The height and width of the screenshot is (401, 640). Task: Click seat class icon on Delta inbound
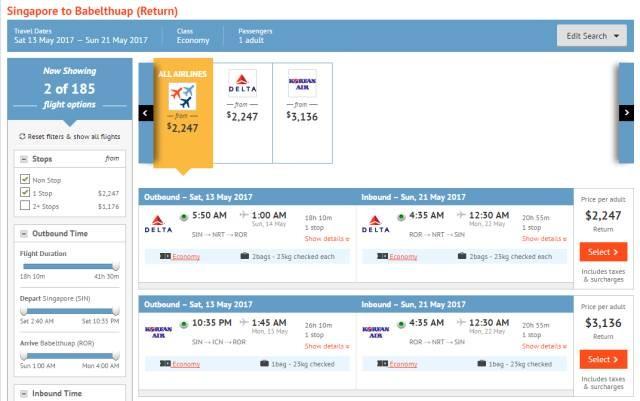click(x=382, y=256)
